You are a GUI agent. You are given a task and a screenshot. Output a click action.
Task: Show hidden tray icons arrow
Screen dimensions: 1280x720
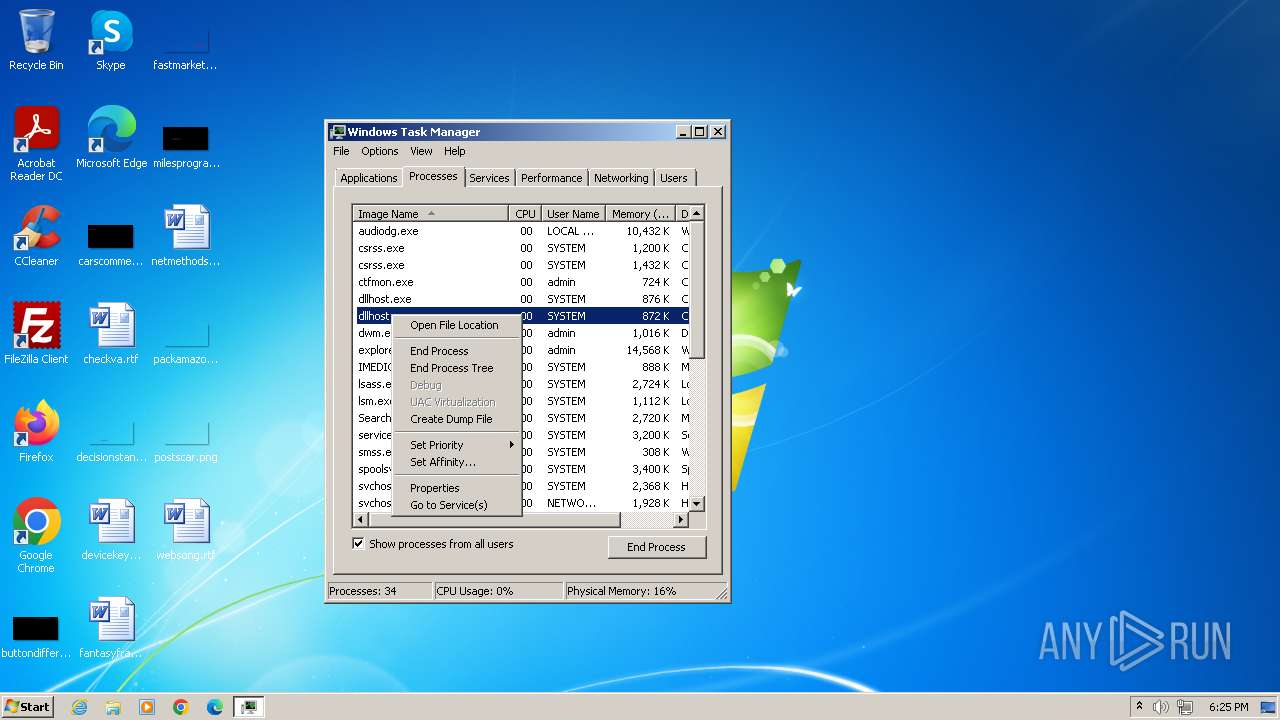point(1139,706)
